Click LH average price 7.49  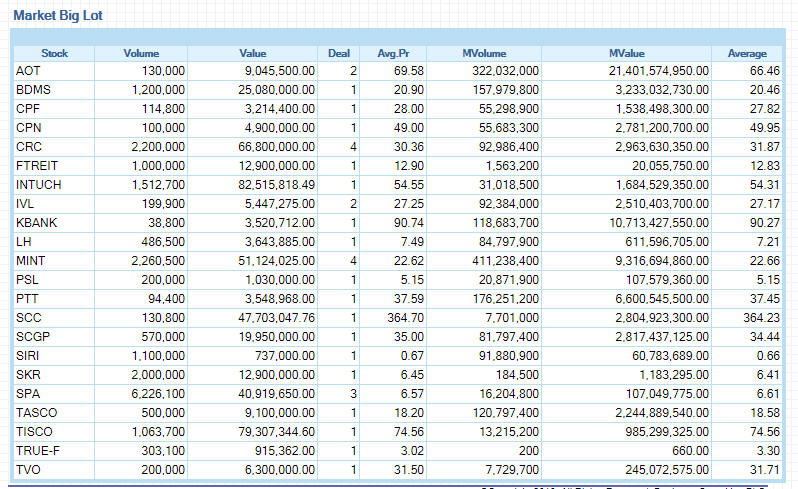coord(412,242)
